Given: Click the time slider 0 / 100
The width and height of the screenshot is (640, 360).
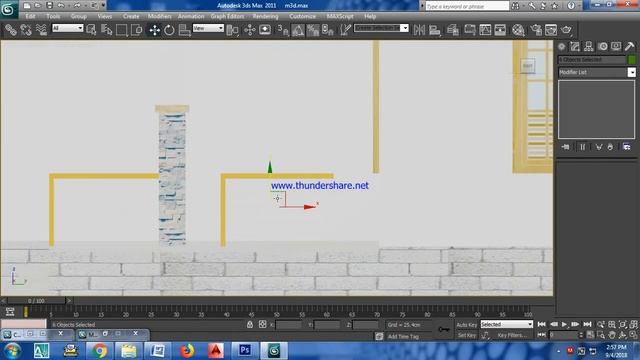Looking at the screenshot, I should point(36,301).
